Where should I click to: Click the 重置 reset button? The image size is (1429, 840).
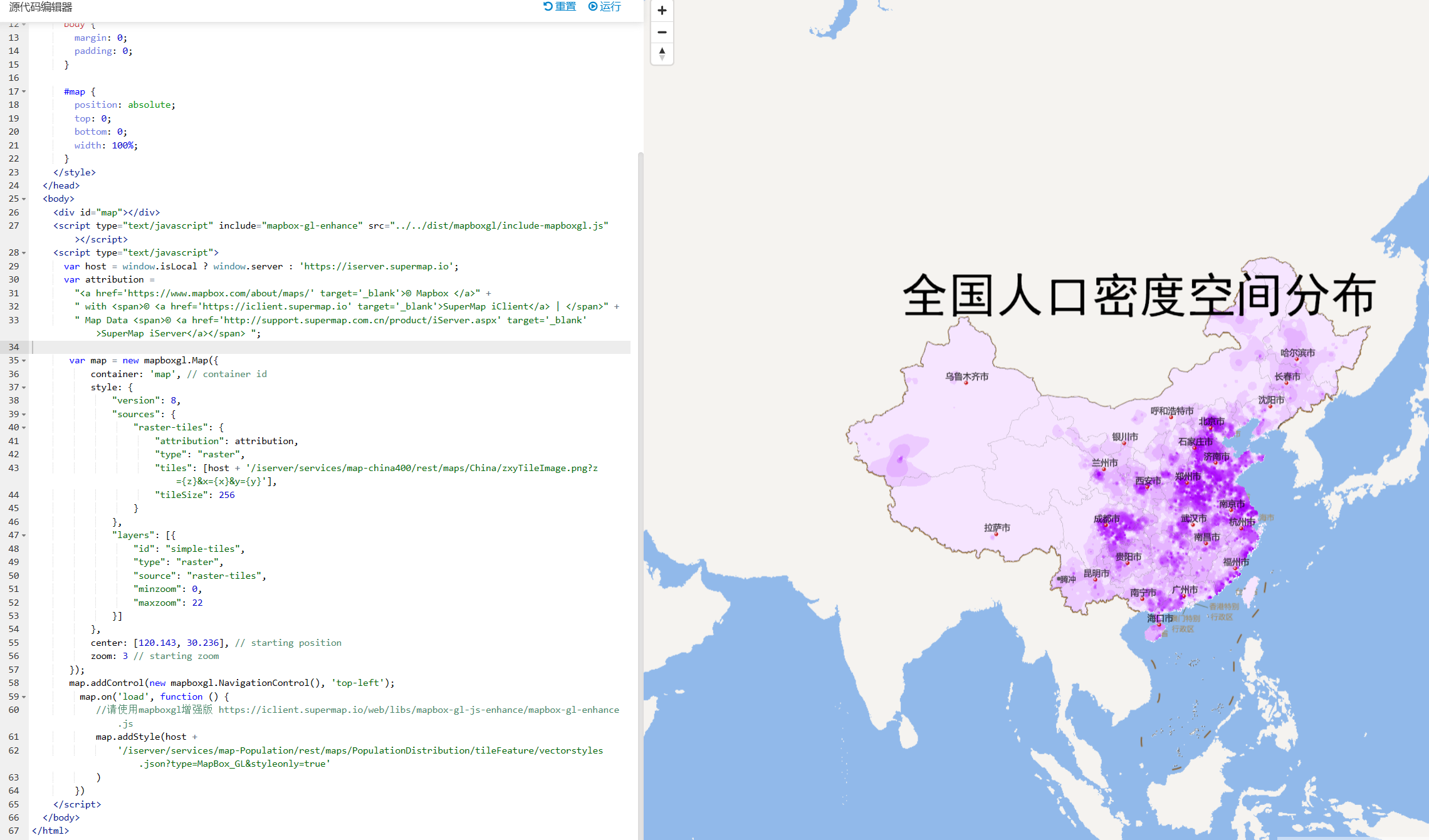563,6
